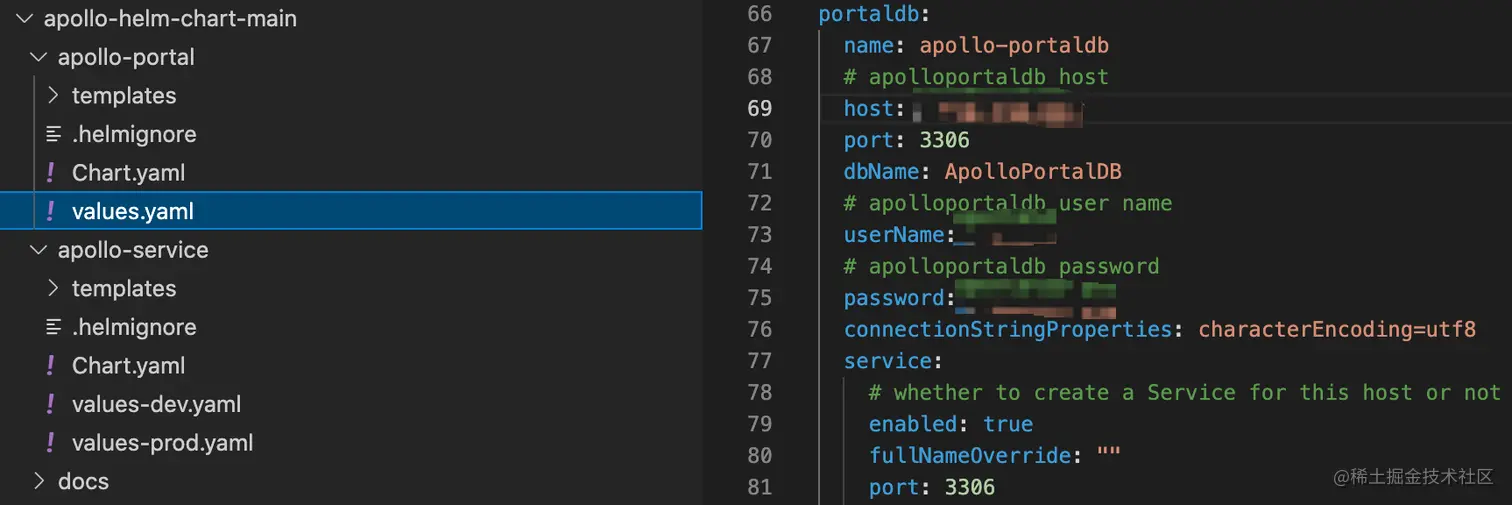Screen dimensions: 1512x505
Task: Open Chart.yaml in apollo-portal
Action: point(128,173)
